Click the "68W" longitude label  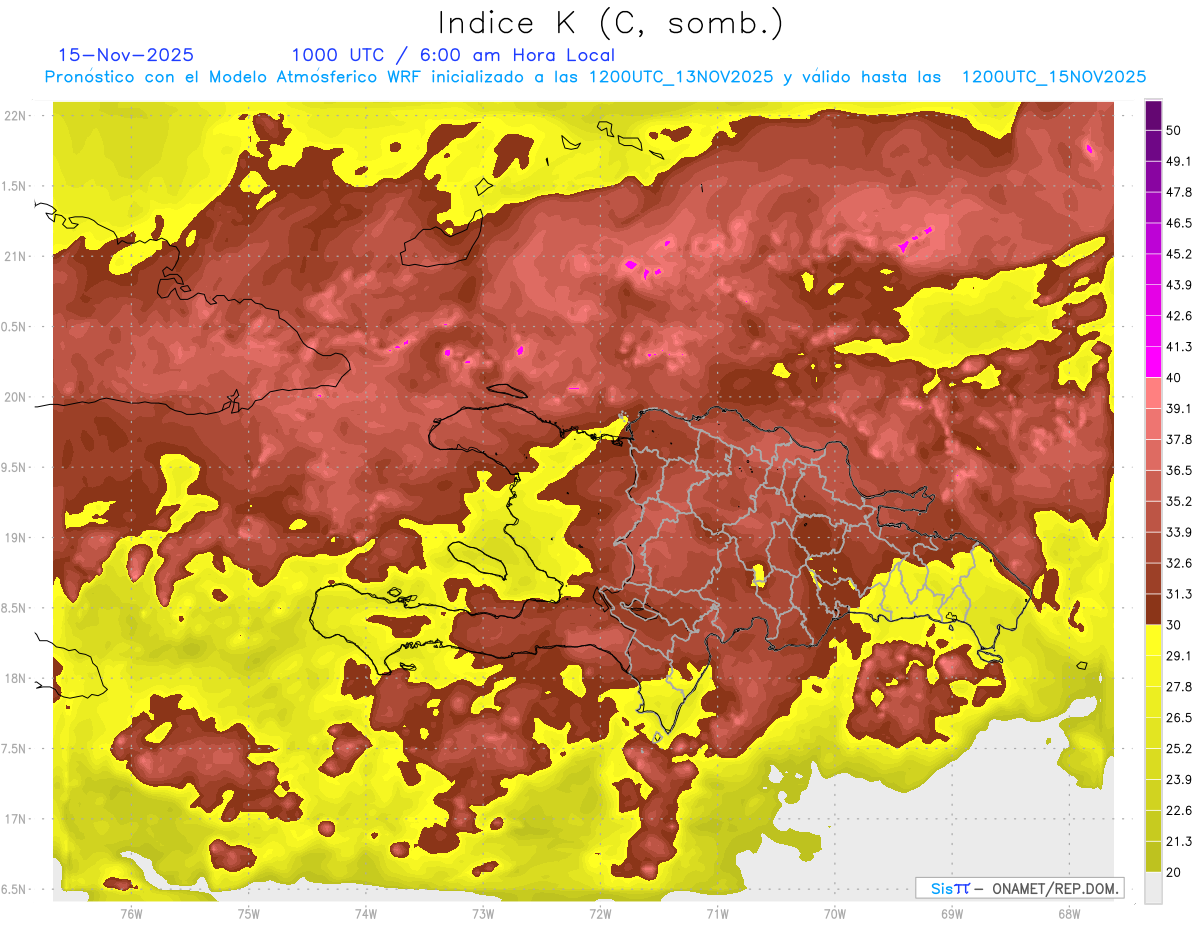(1069, 914)
